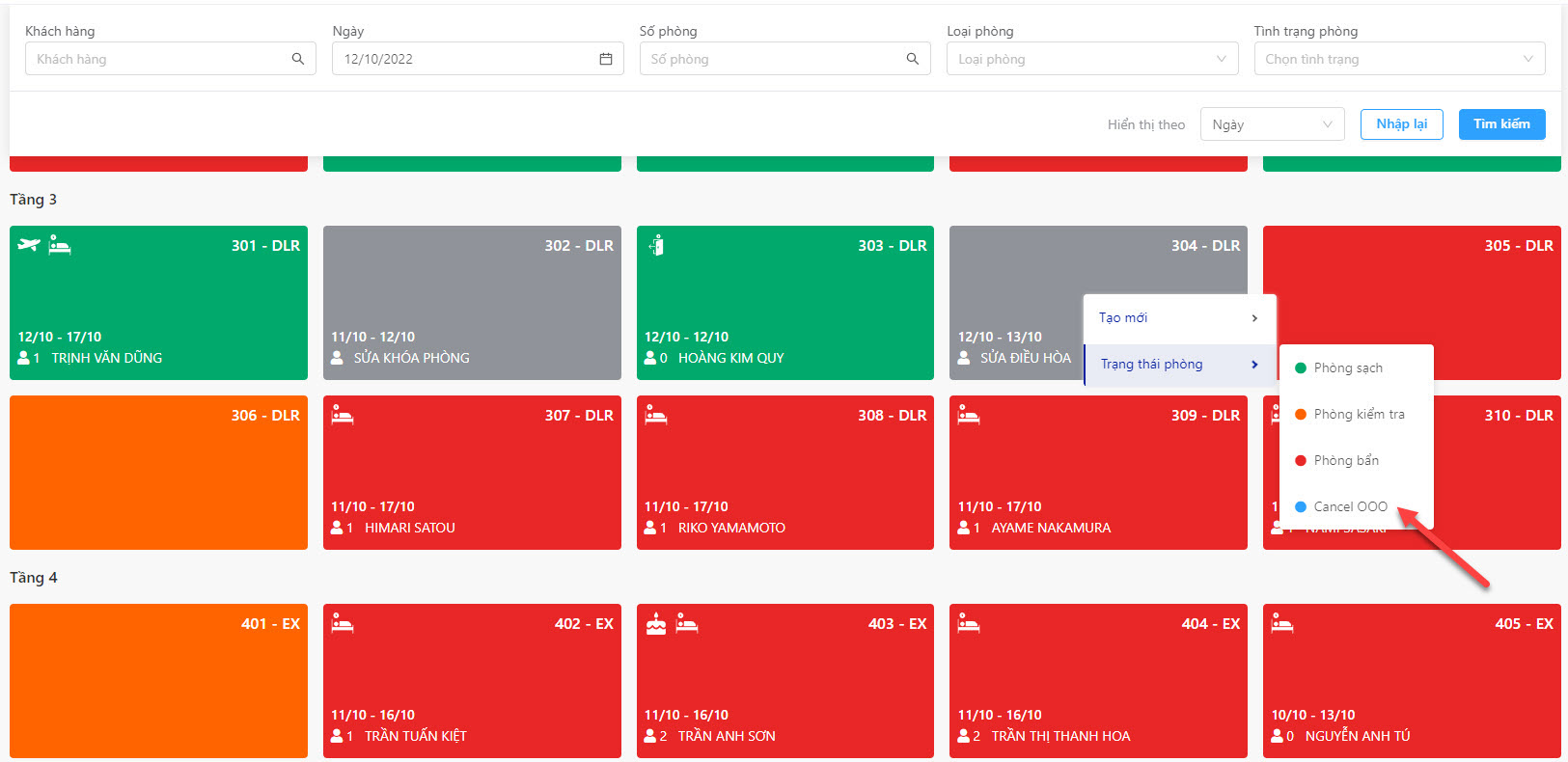The height and width of the screenshot is (762, 1568).
Task: Click birthday cake icon on room 403
Action: [x=656, y=623]
